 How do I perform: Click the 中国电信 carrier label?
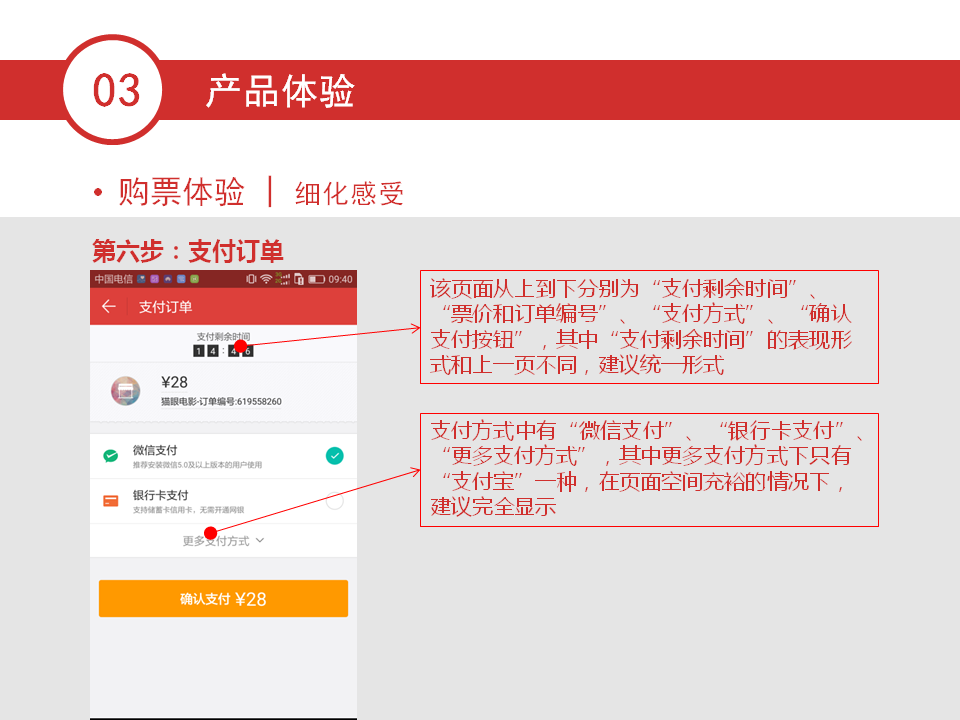(113, 279)
